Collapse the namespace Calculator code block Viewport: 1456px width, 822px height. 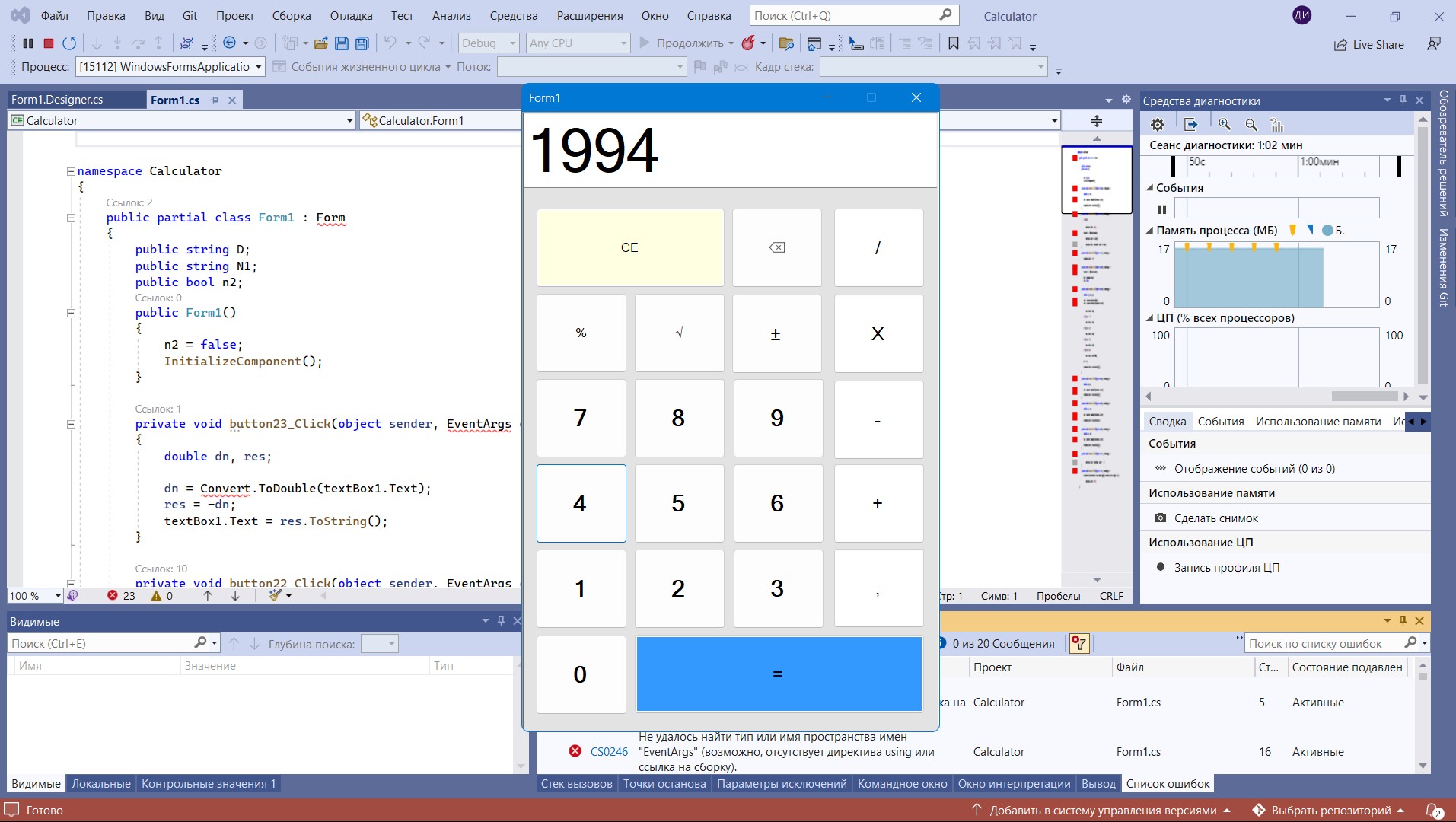(71, 171)
